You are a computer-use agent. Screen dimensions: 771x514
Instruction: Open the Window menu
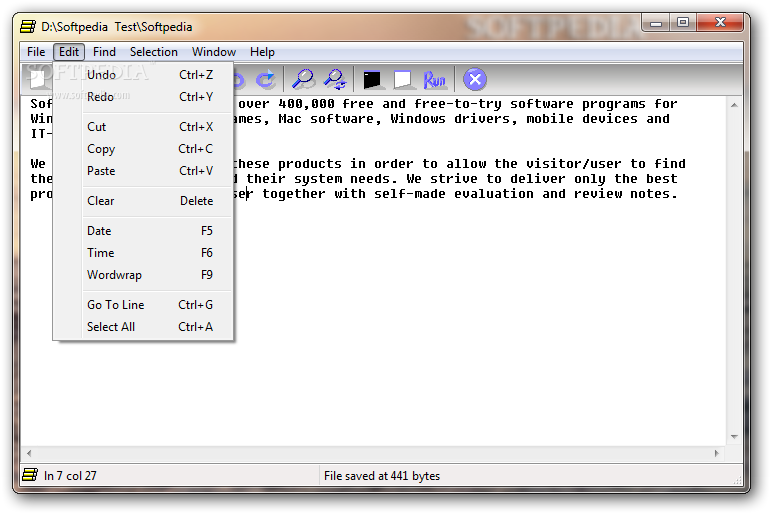214,52
